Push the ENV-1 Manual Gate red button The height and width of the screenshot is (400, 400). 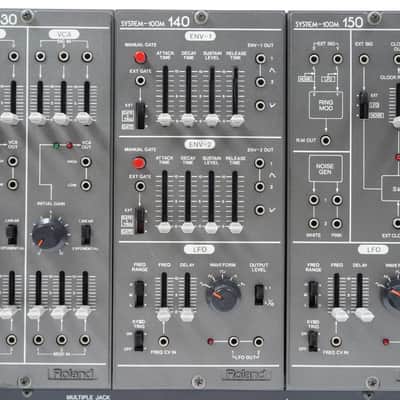[x=140, y=57]
